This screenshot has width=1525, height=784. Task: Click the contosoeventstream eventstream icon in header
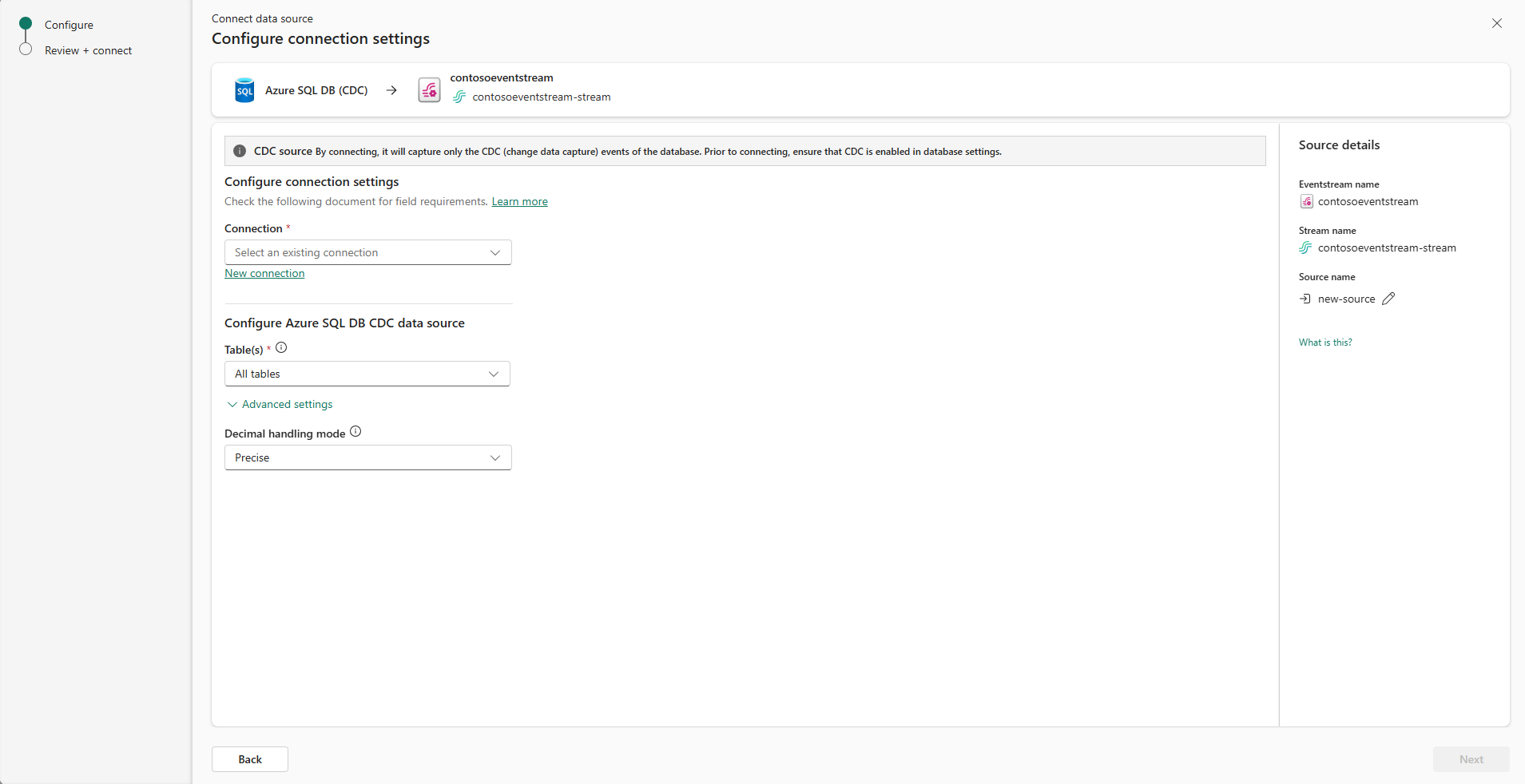point(429,90)
